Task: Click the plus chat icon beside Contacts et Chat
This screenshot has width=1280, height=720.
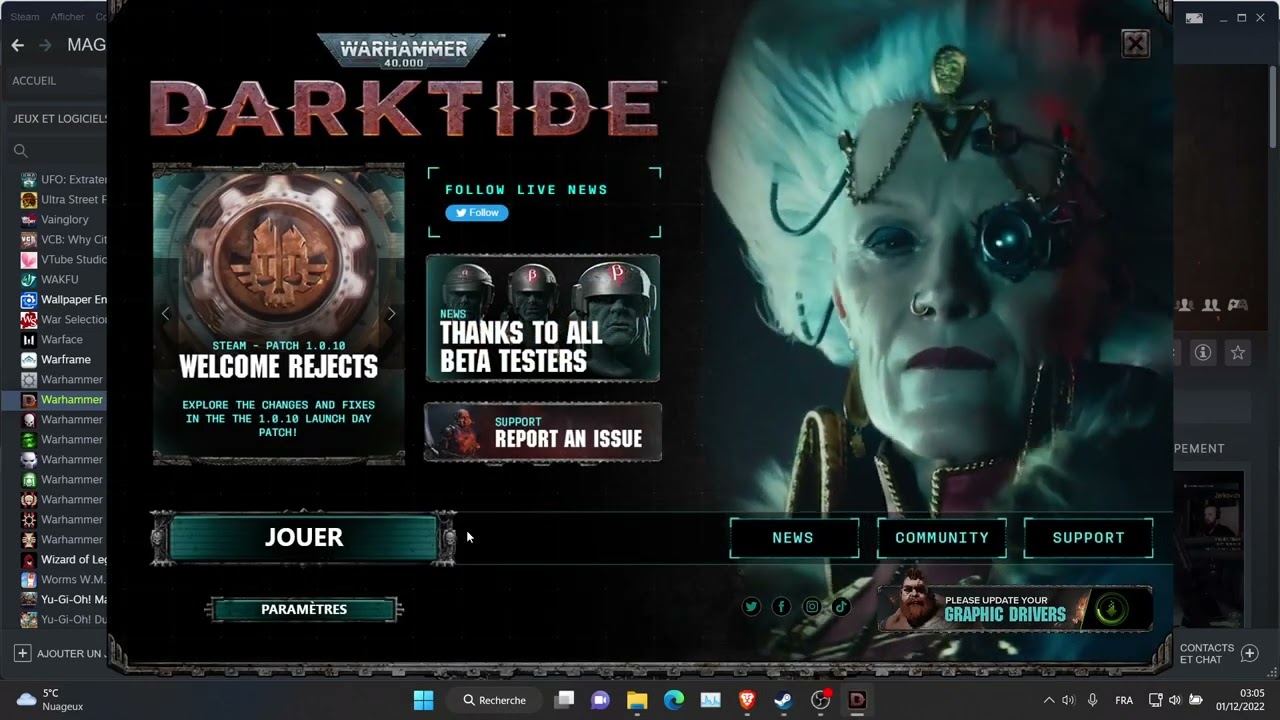Action: (x=1249, y=653)
